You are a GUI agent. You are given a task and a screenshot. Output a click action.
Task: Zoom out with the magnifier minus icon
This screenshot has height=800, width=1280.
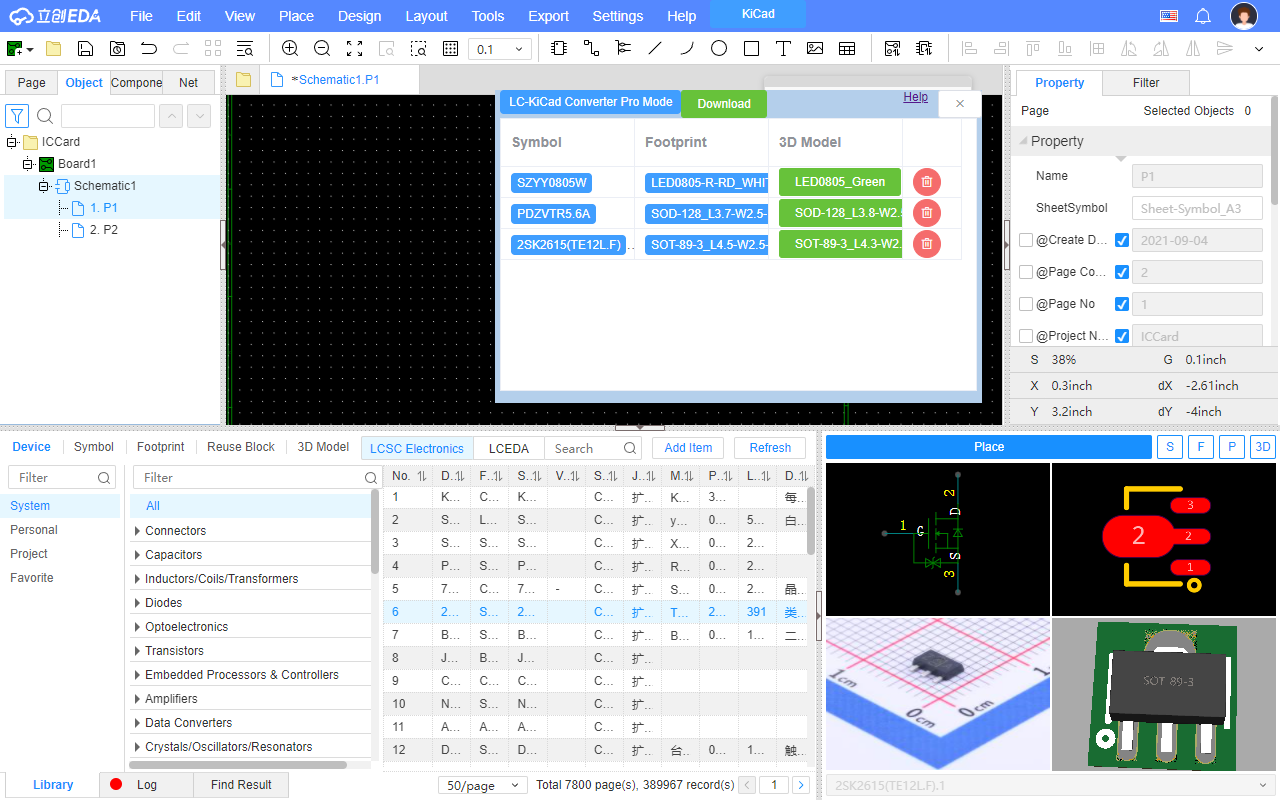tap(322, 48)
